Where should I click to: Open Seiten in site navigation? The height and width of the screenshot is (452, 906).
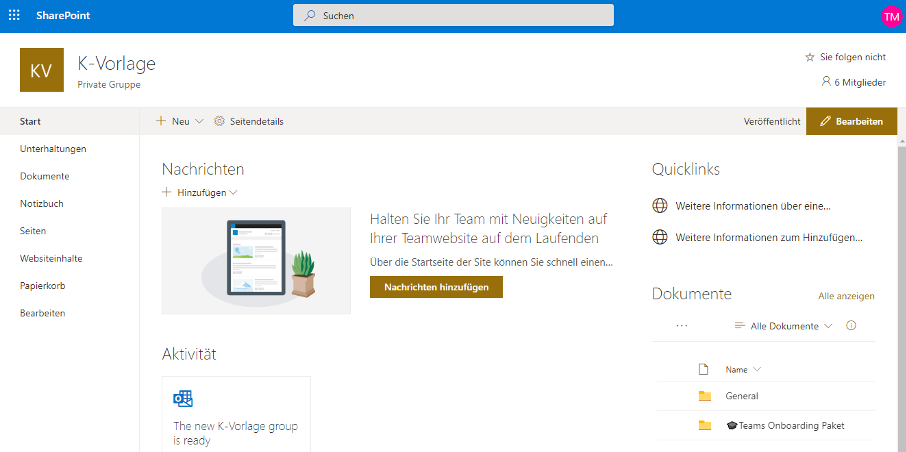click(x=33, y=231)
